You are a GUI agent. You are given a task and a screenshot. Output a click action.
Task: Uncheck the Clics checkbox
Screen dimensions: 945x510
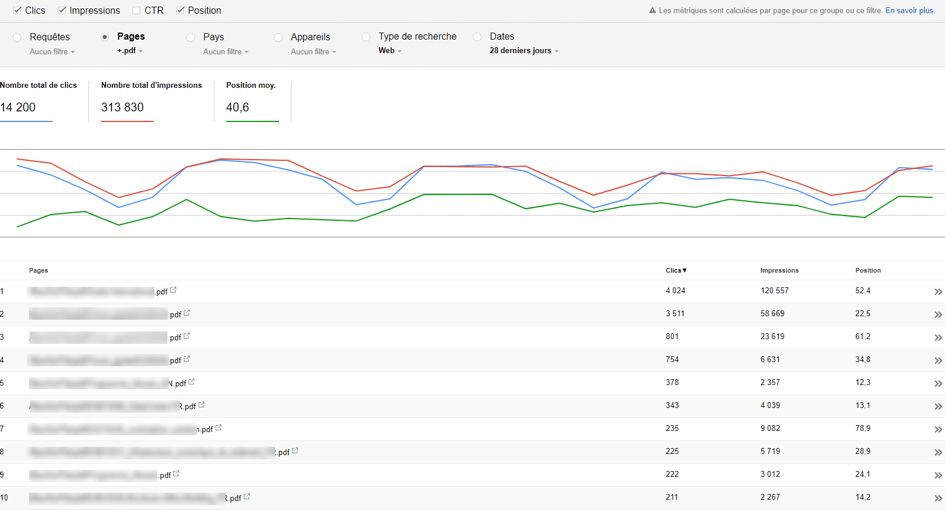click(17, 10)
